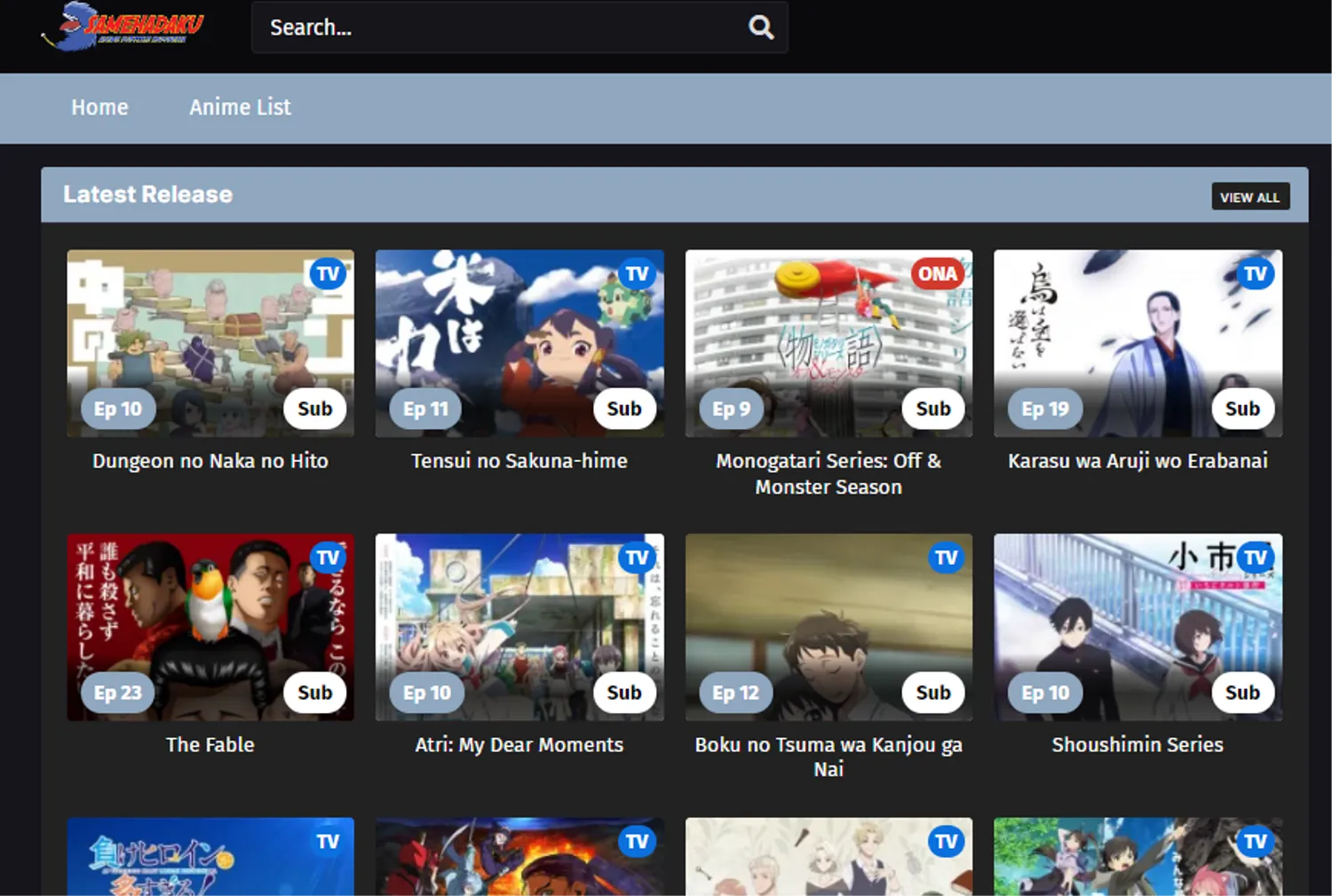Click the VIEW ALL button

point(1250,197)
